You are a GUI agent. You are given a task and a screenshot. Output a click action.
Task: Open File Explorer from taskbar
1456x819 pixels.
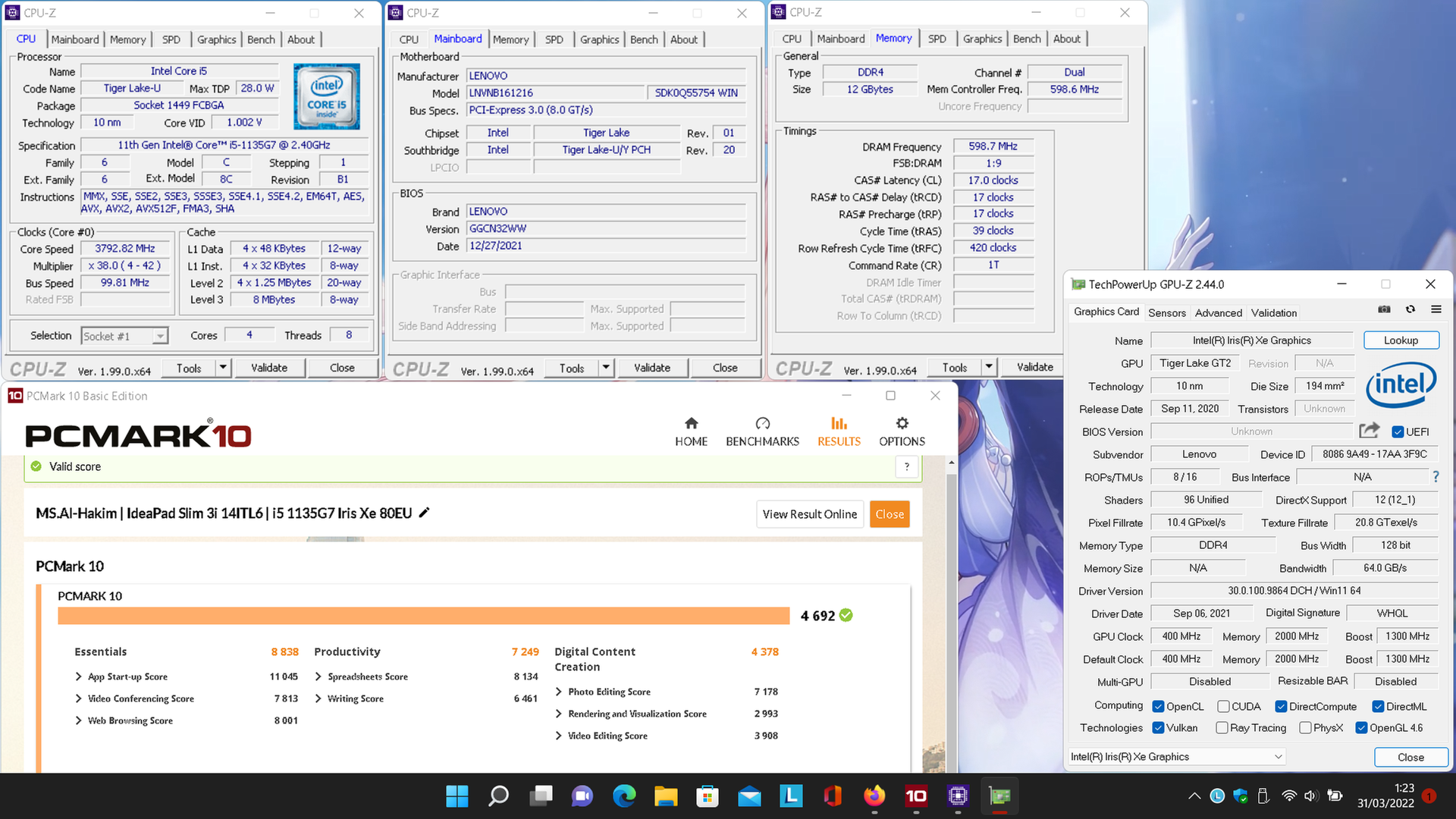[666, 795]
